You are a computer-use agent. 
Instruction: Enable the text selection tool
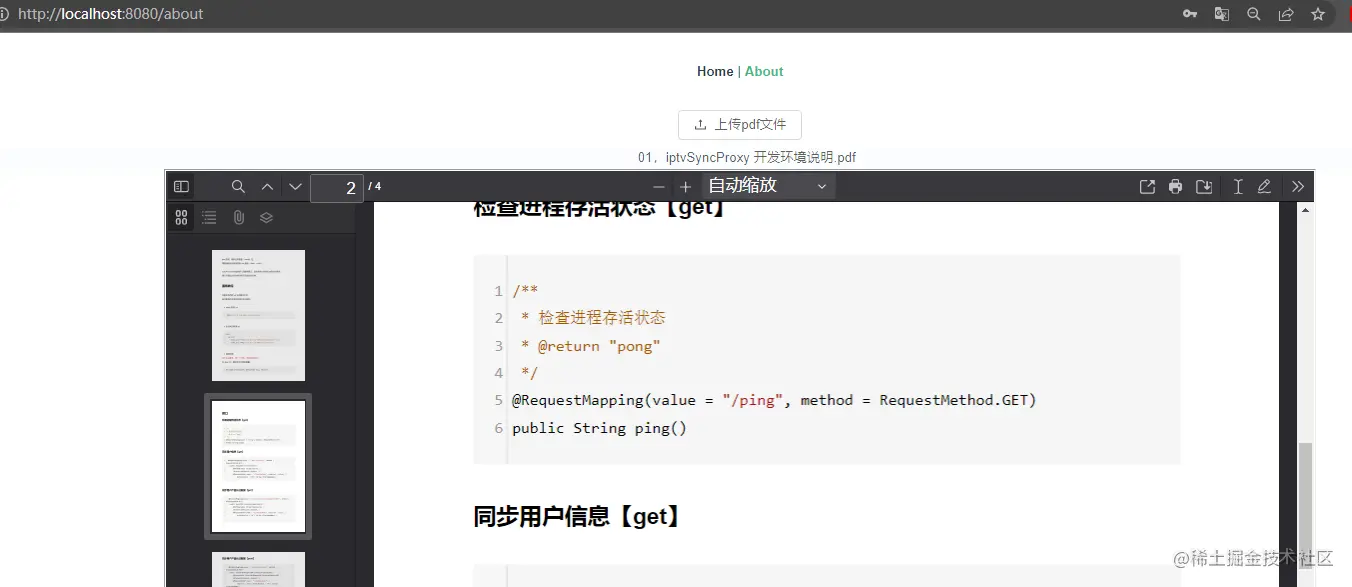(x=1237, y=186)
